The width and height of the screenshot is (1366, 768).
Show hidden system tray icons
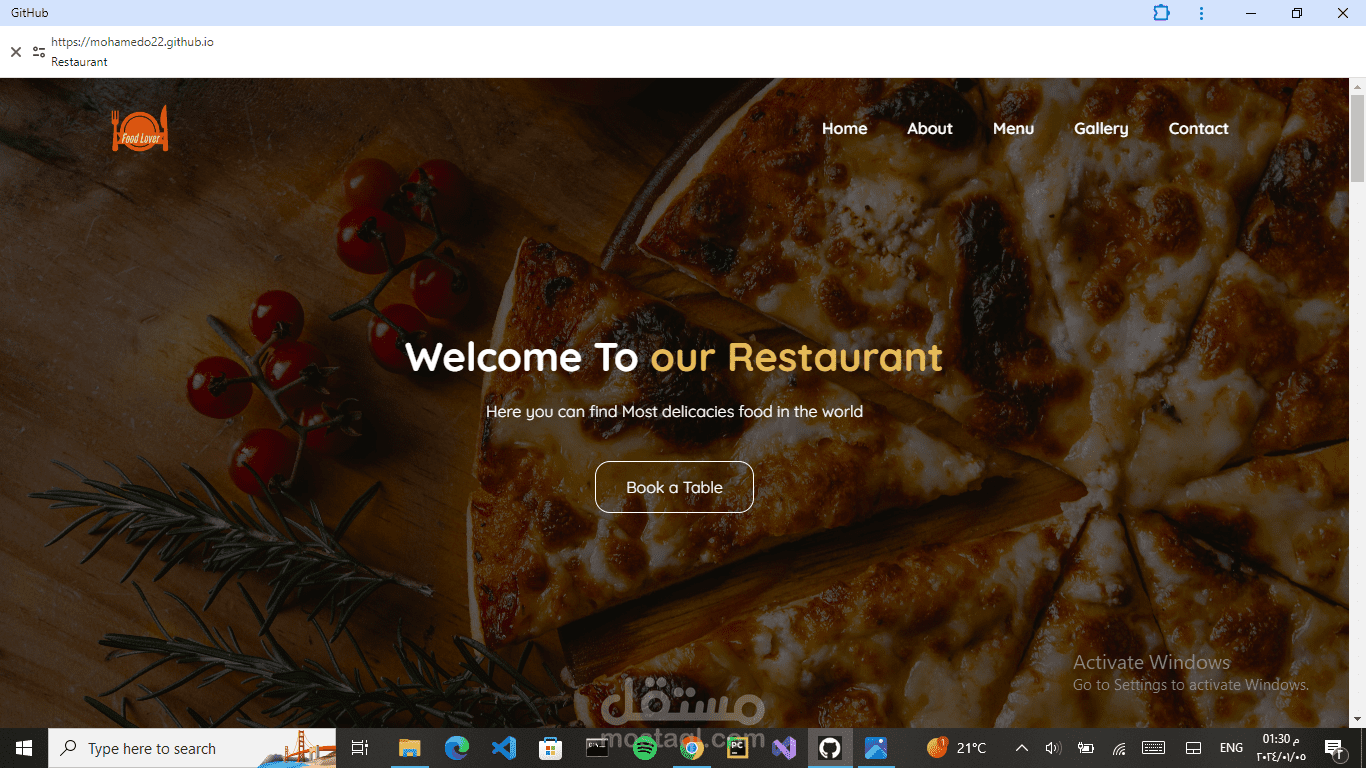pos(1021,748)
